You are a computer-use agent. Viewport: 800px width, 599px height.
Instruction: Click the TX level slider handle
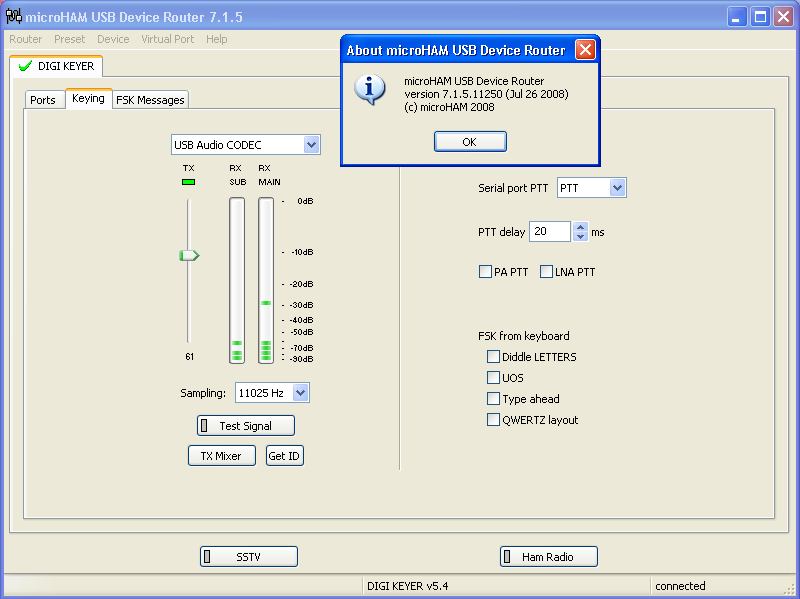189,255
